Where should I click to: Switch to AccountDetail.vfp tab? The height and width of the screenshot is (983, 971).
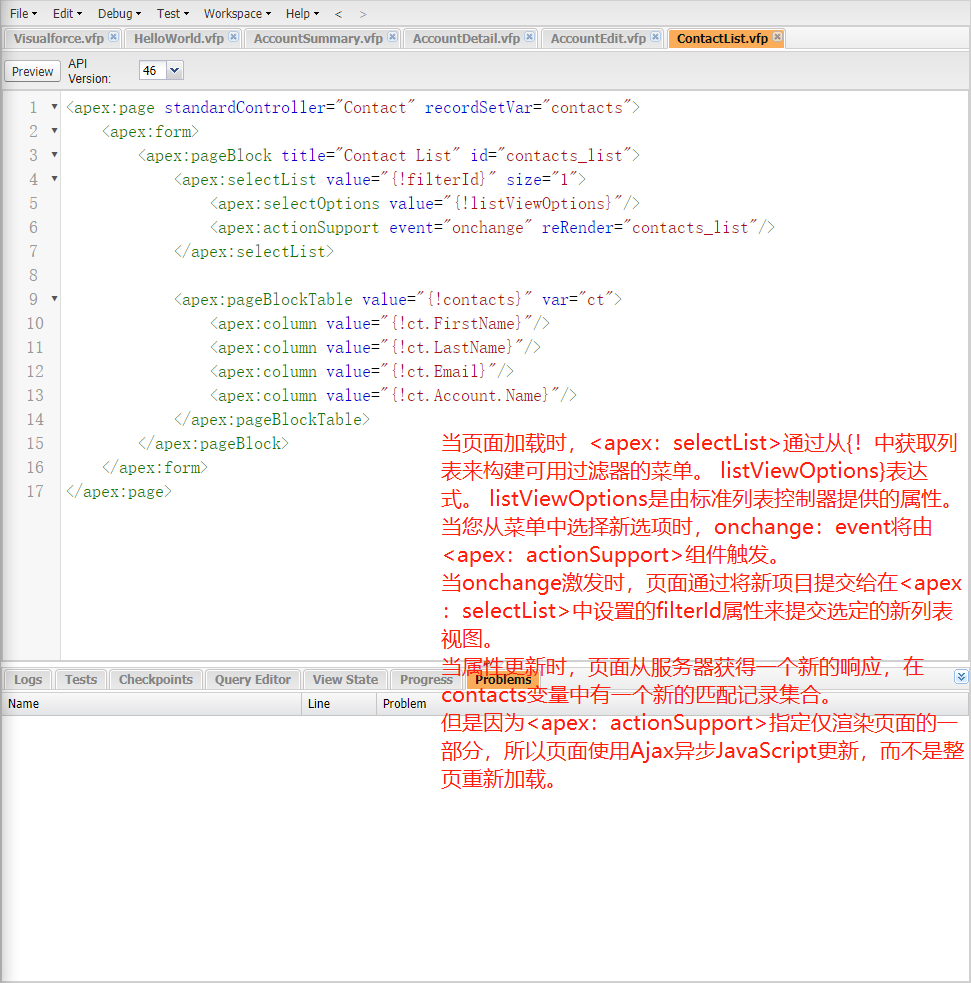point(466,38)
